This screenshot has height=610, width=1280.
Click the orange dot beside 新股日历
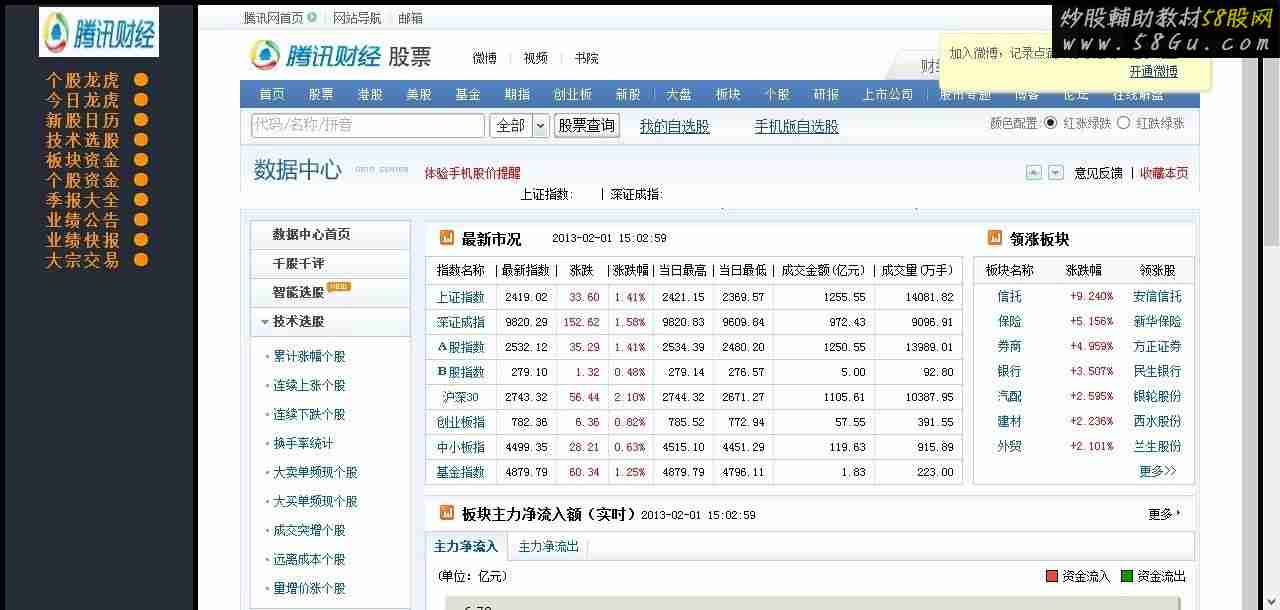141,120
